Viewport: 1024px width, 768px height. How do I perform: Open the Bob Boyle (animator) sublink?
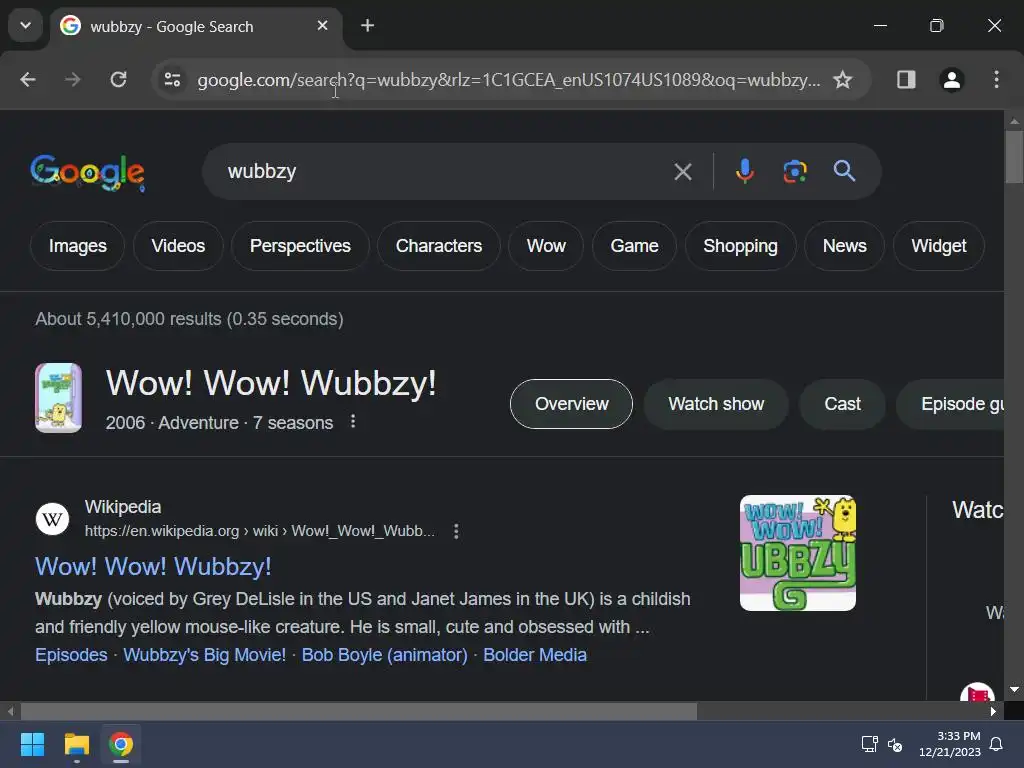click(385, 654)
